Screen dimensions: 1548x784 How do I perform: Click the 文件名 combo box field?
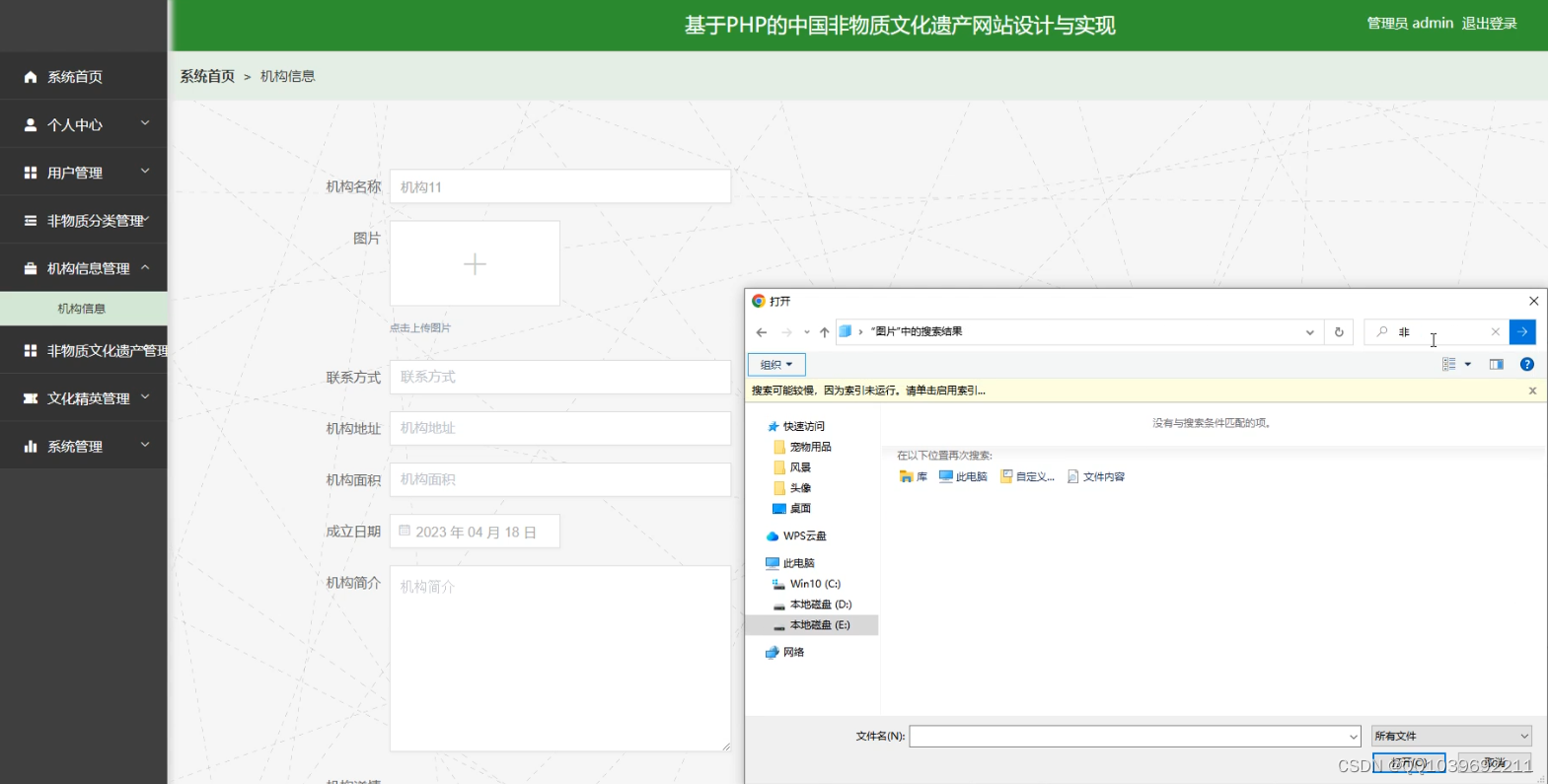1136,736
